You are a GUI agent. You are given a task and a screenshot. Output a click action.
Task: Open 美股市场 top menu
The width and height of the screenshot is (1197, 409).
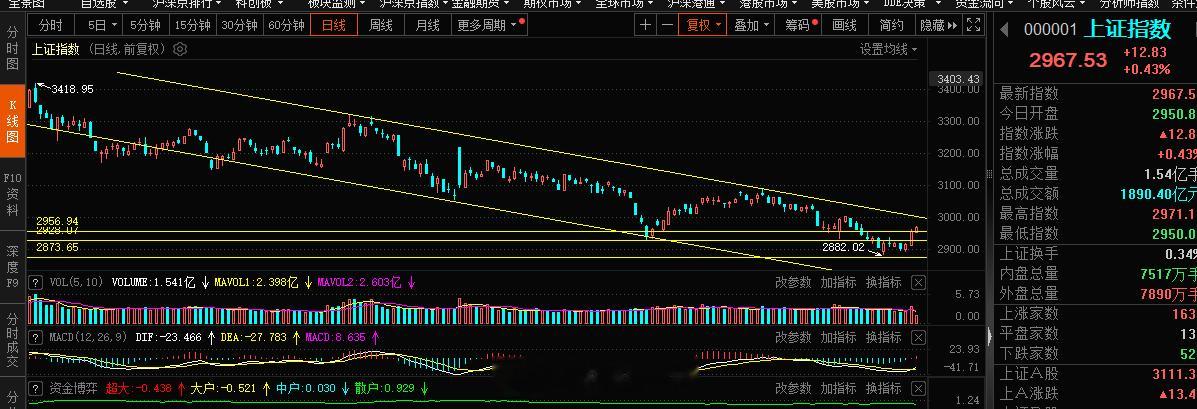840,3
